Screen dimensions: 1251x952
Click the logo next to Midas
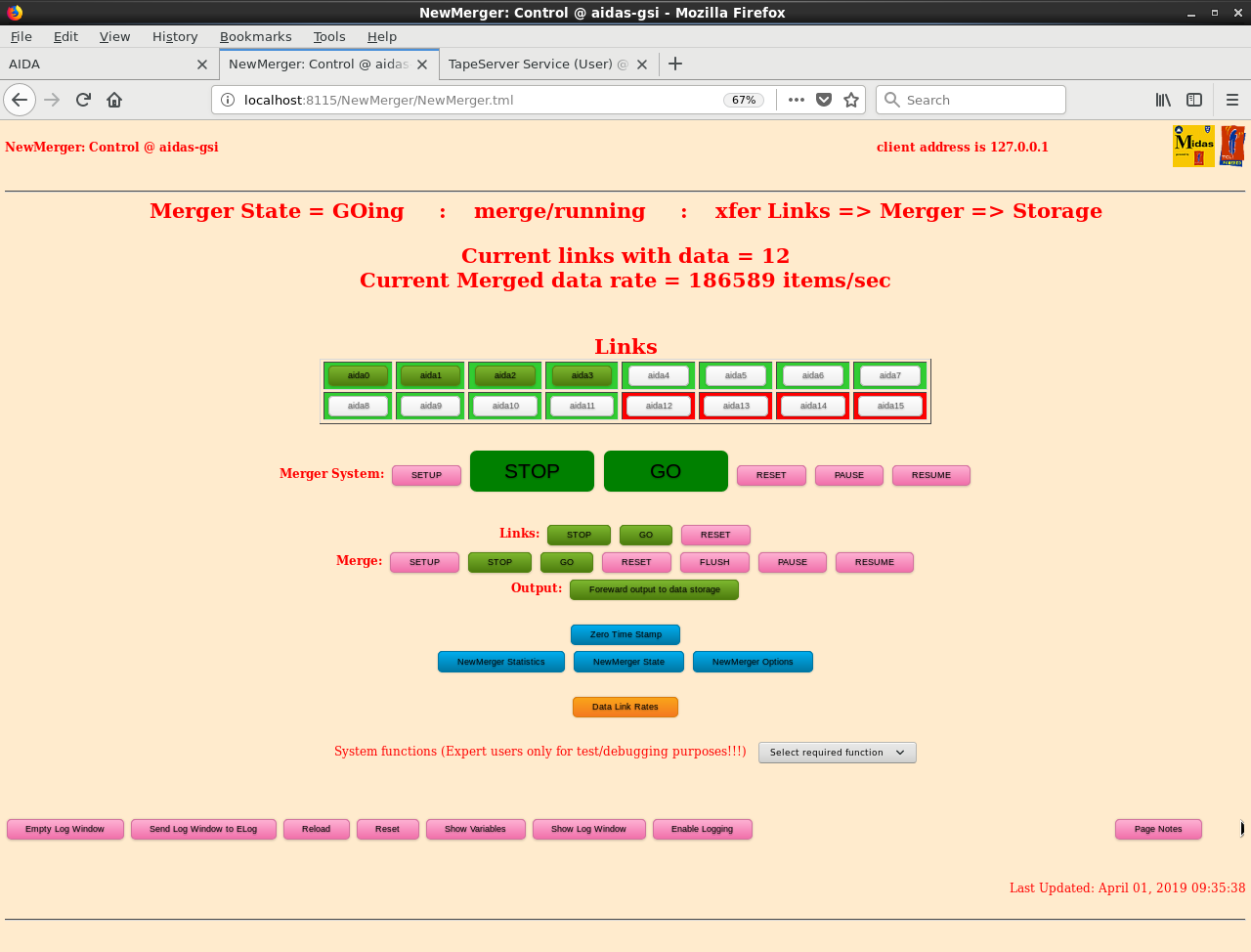[1232, 146]
